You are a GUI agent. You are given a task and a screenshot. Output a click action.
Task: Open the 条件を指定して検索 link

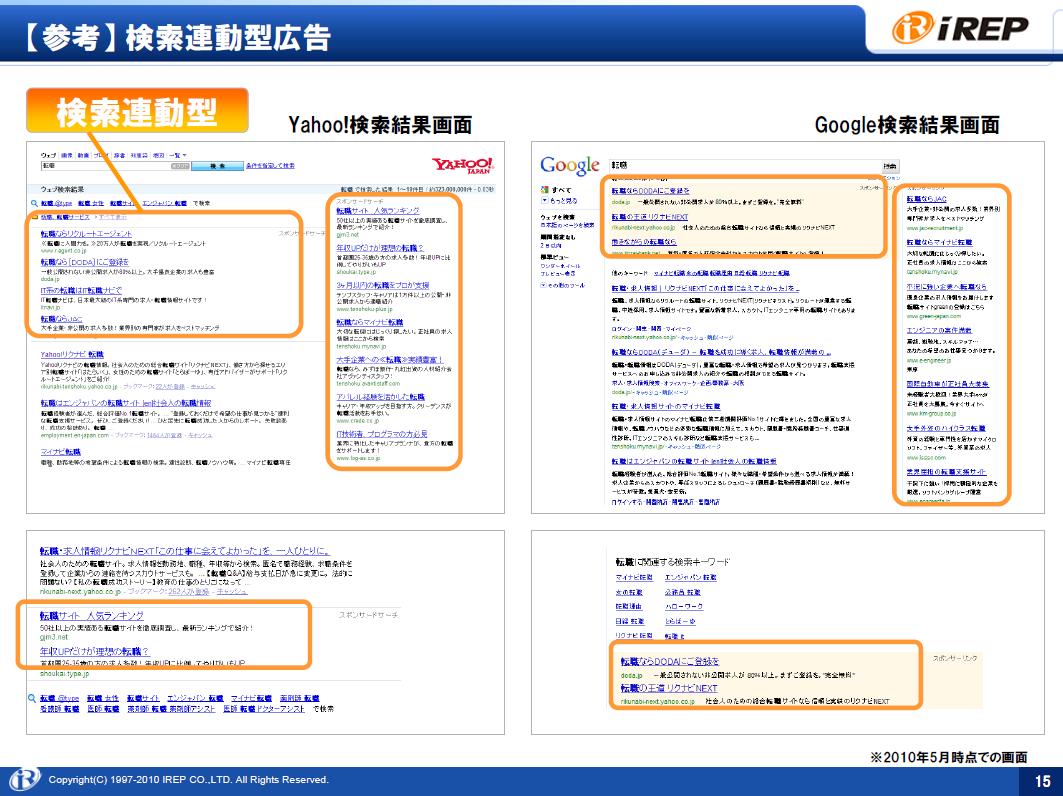pyautogui.click(x=270, y=165)
